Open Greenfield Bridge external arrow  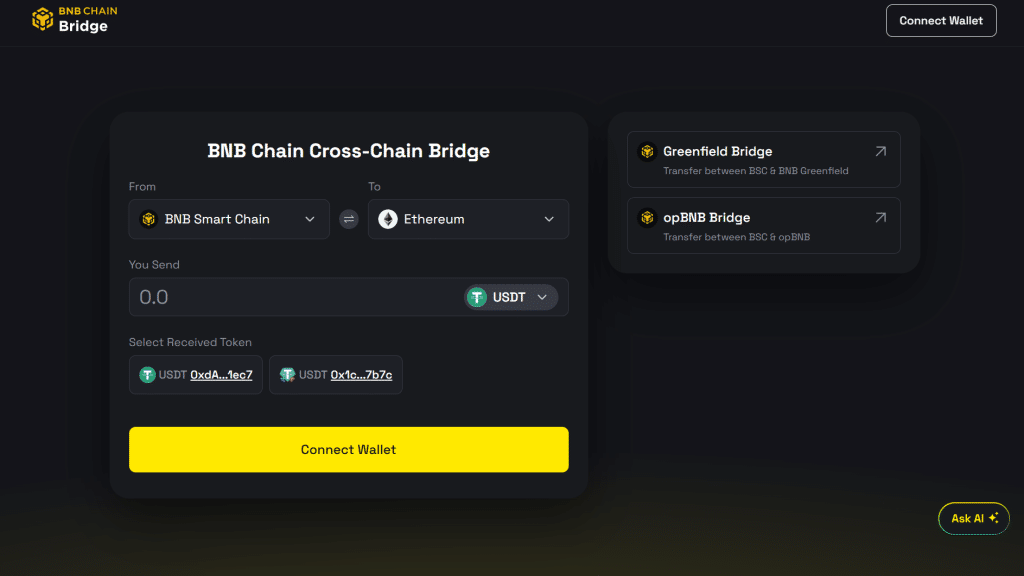[x=880, y=152]
